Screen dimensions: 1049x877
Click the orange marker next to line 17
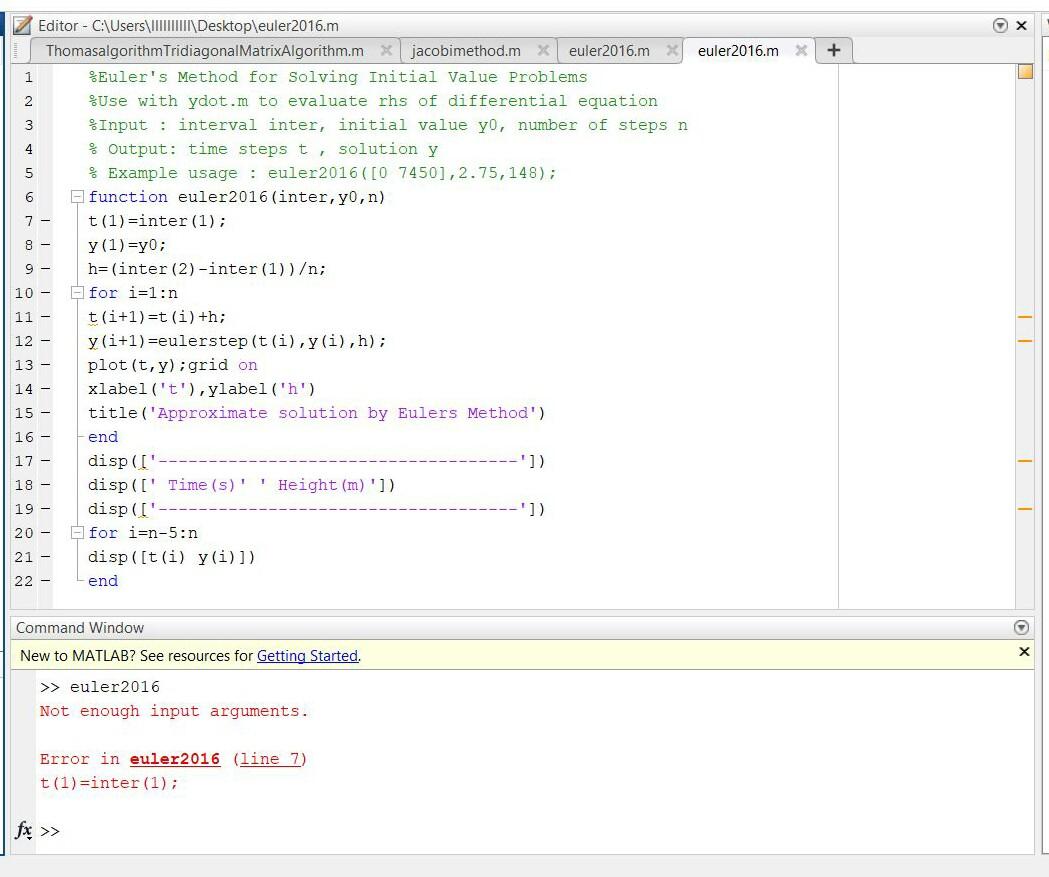(1022, 461)
